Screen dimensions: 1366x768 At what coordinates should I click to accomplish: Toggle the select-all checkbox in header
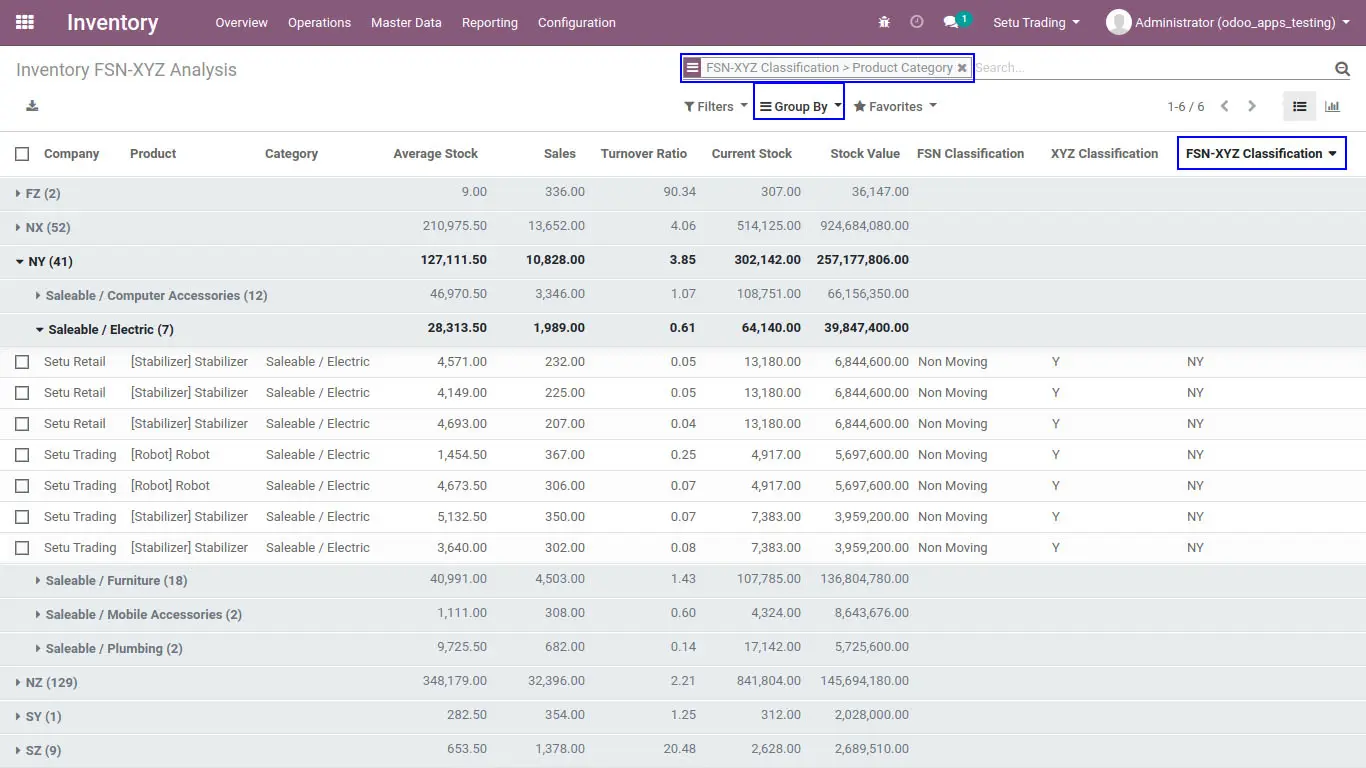point(22,154)
